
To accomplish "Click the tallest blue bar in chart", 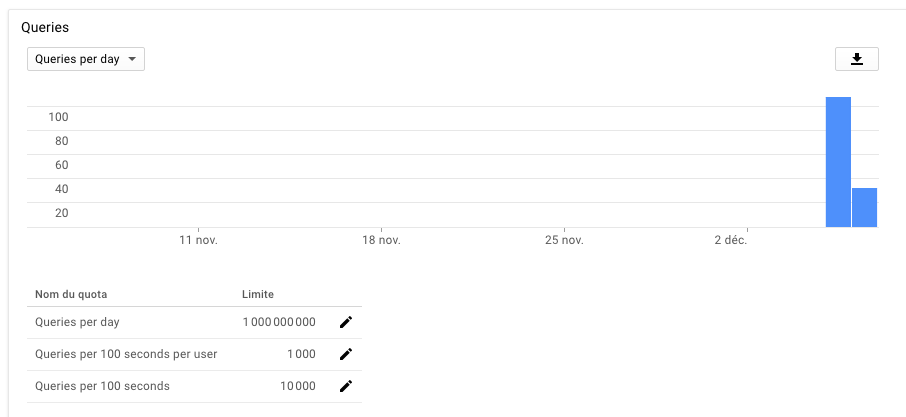I will (x=838, y=162).
